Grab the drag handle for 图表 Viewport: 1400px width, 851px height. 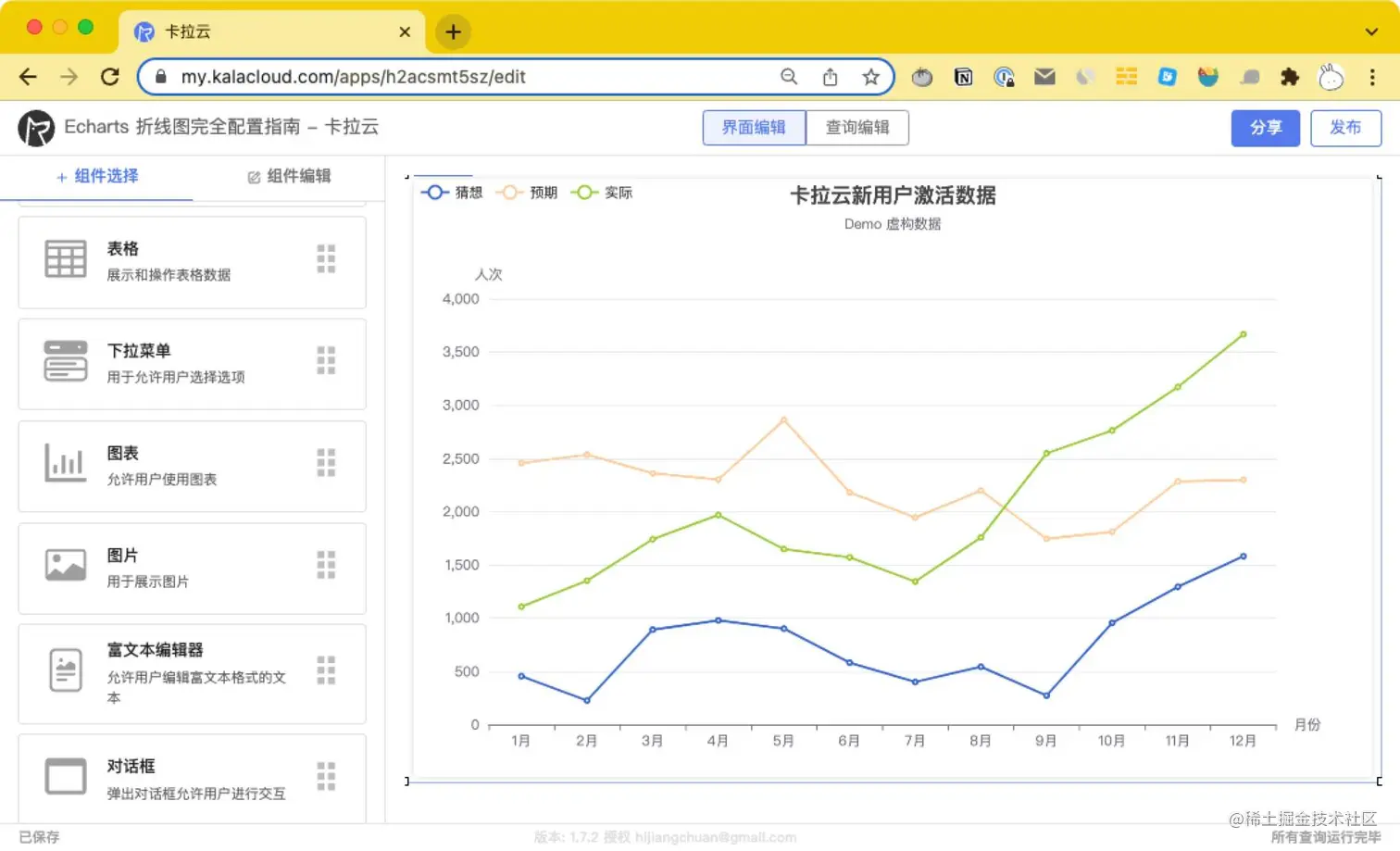click(x=326, y=462)
